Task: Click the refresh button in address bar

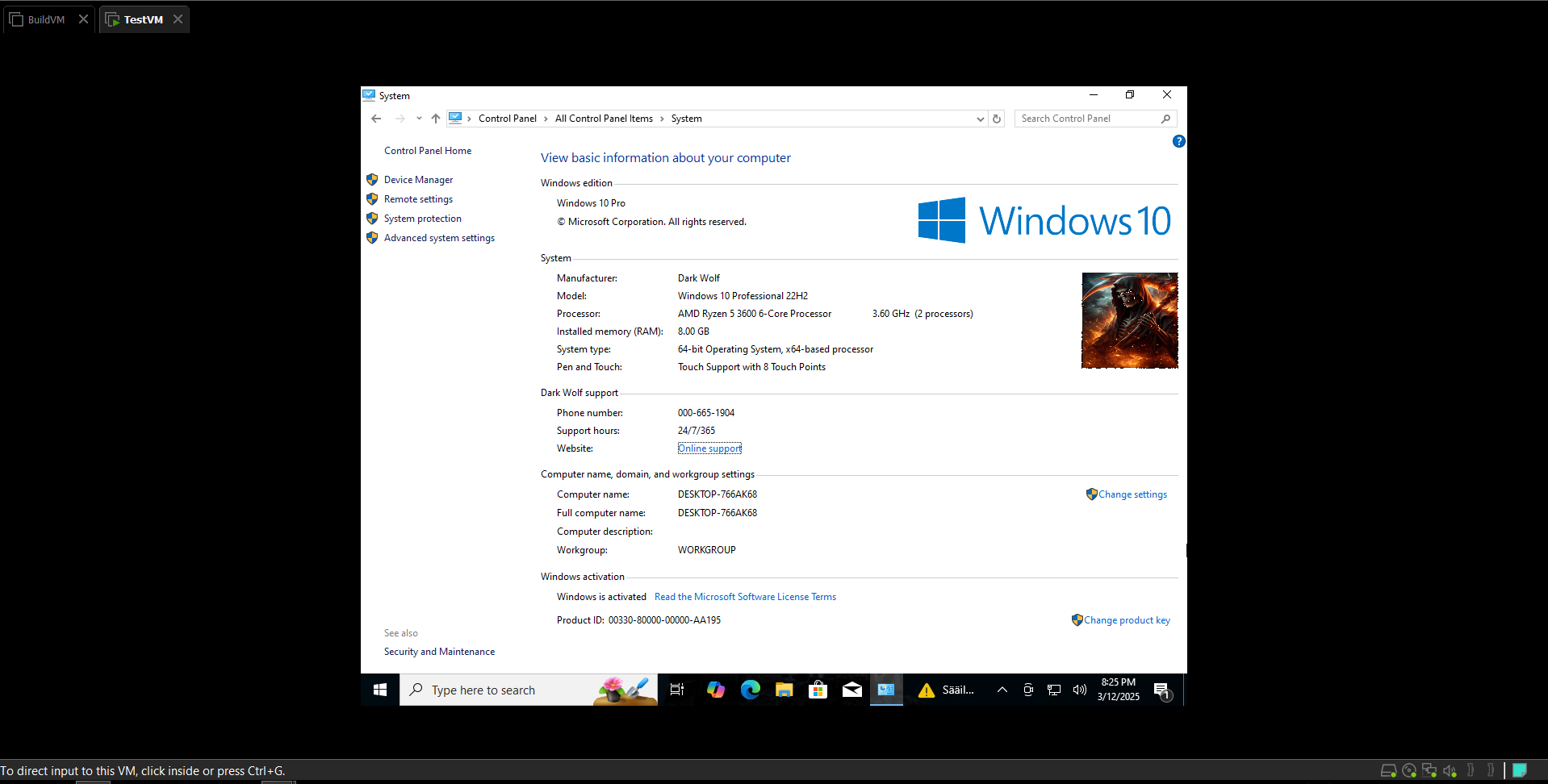Action: tap(997, 119)
